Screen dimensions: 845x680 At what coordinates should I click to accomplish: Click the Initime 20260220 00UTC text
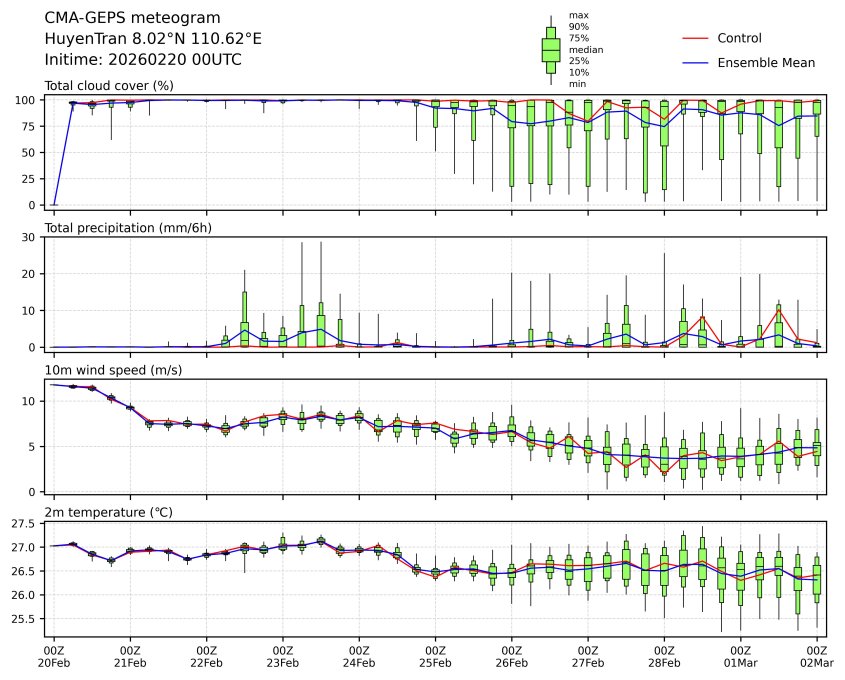point(143,60)
